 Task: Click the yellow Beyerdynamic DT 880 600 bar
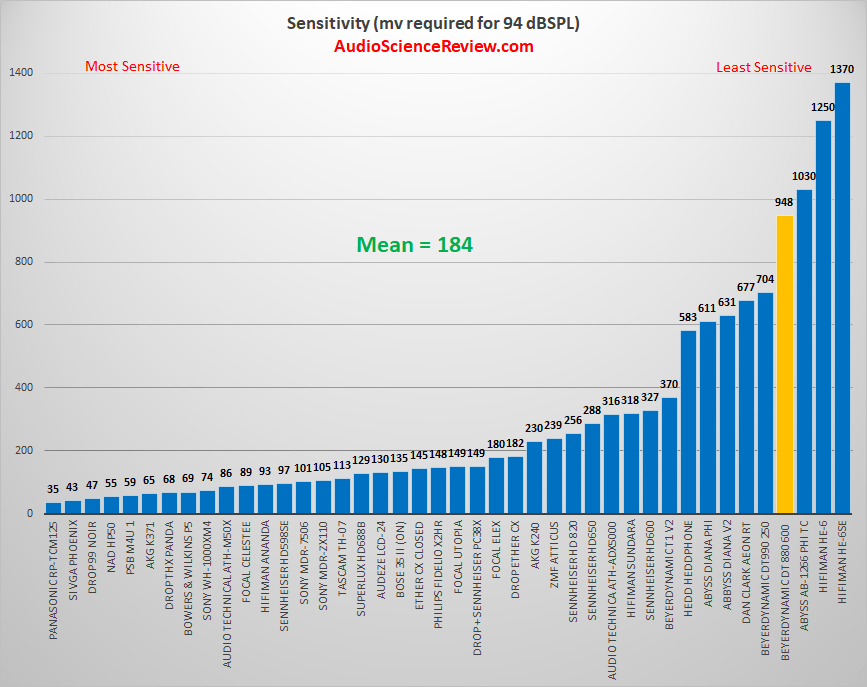click(785, 364)
